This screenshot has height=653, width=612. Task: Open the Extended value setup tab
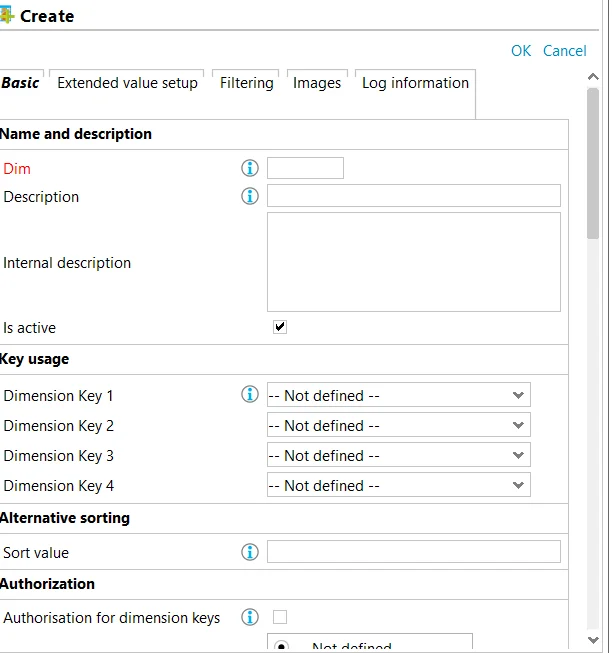[127, 83]
